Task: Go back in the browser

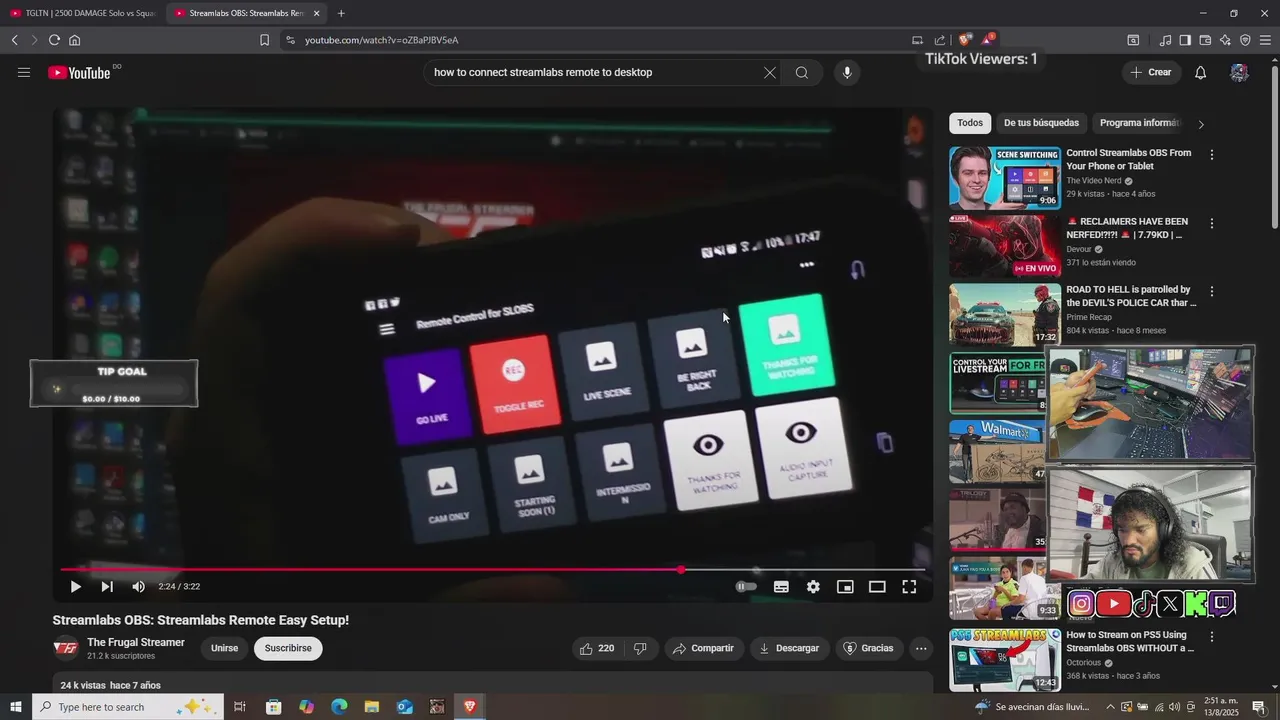Action: (x=14, y=40)
